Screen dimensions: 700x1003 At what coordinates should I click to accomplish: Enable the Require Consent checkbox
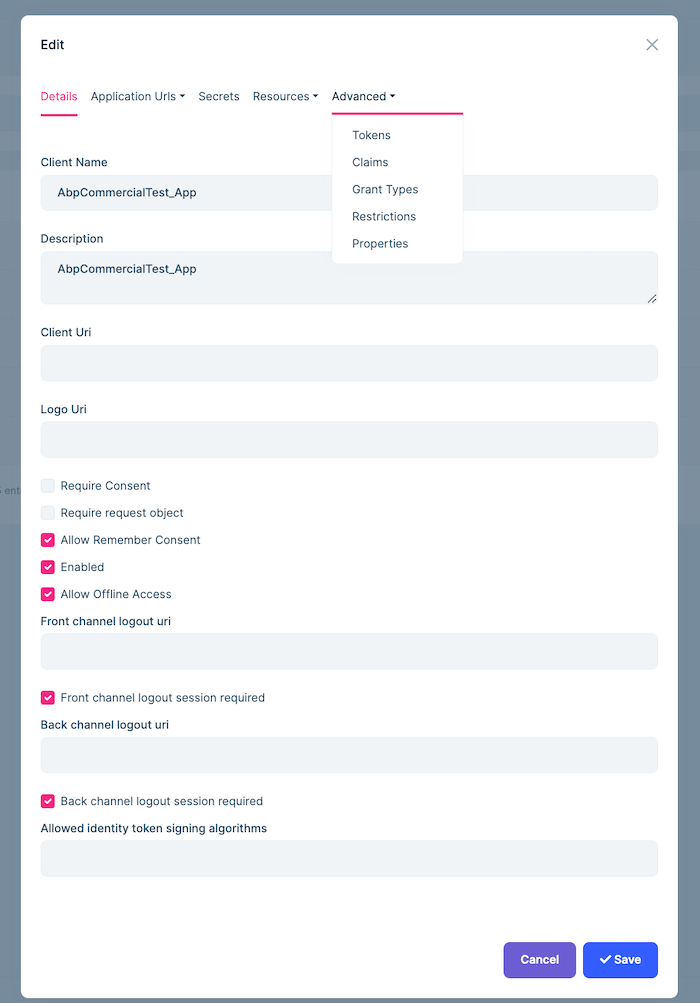46,485
